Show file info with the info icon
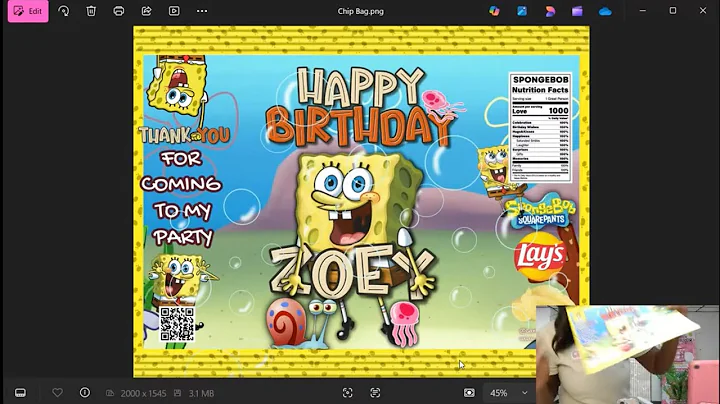Screen dimensions: 720x404 point(85,393)
